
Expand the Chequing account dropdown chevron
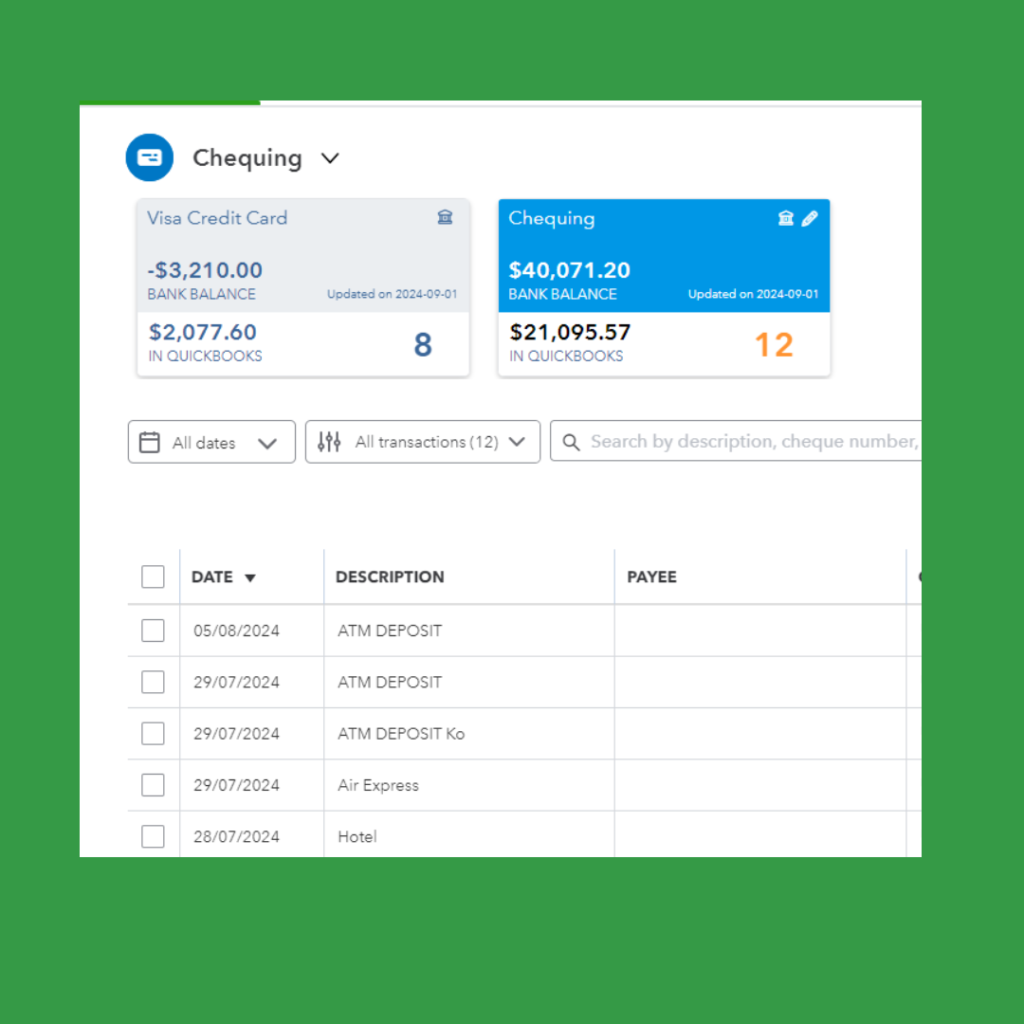pyautogui.click(x=330, y=158)
